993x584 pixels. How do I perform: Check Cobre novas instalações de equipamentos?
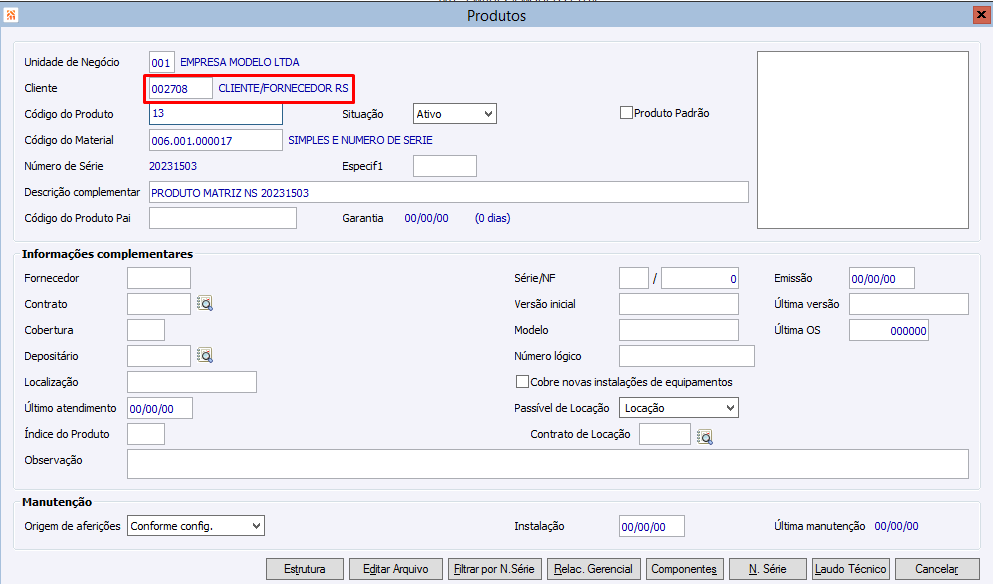point(522,382)
